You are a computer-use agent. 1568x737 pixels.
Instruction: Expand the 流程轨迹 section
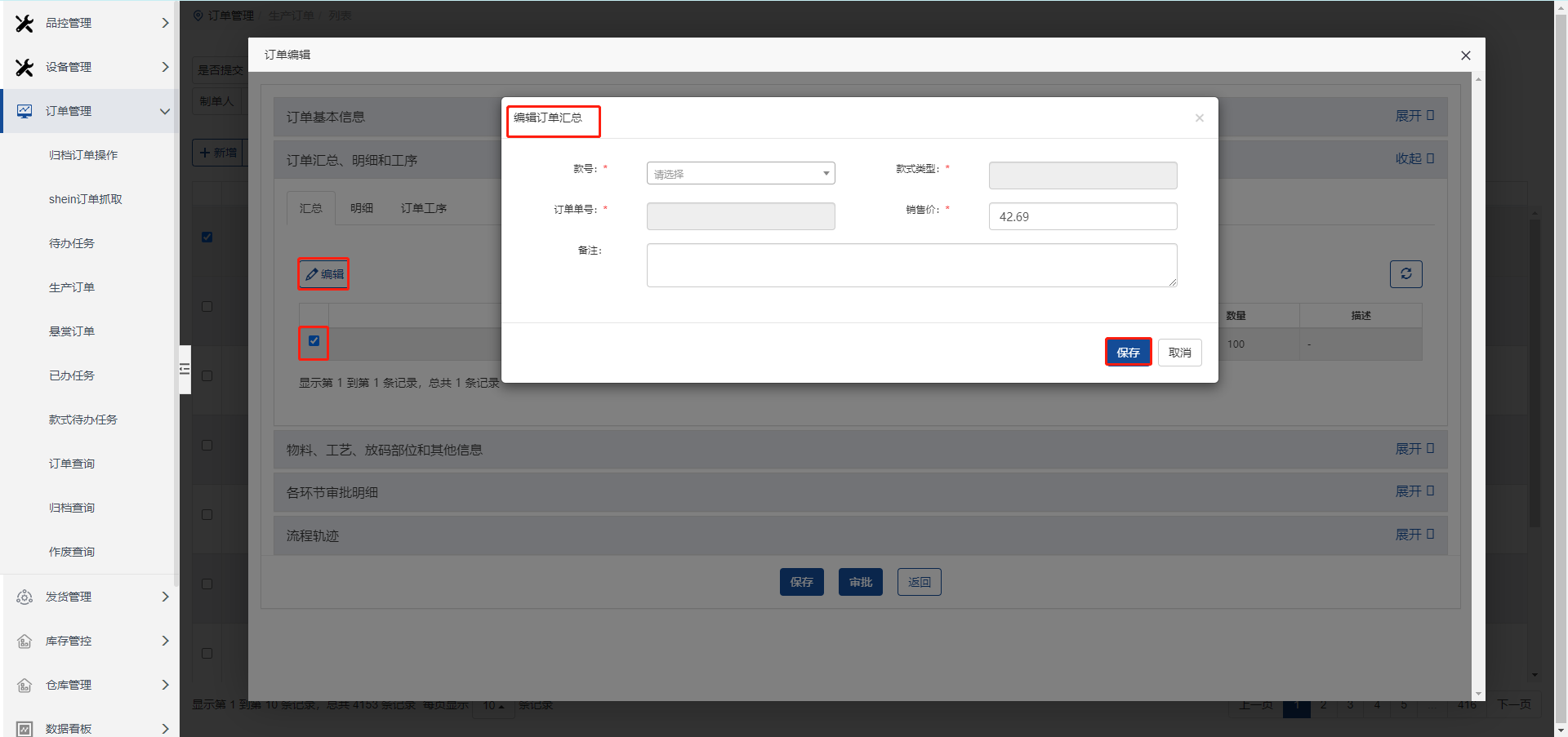tap(1414, 535)
